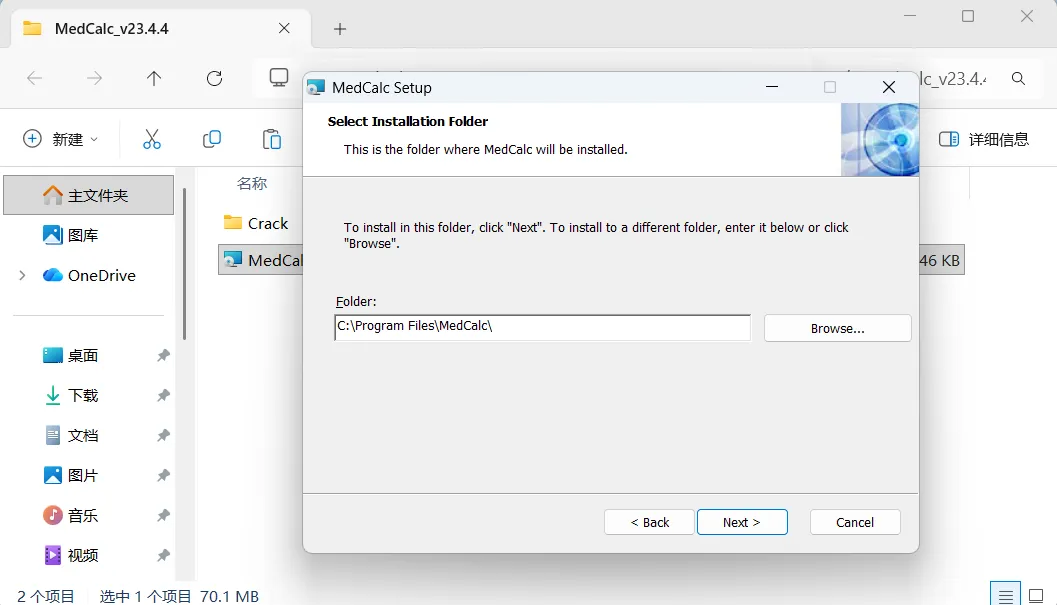Image resolution: width=1057 pixels, height=605 pixels.
Task: Click the pin icon beside 音乐
Action: [163, 515]
